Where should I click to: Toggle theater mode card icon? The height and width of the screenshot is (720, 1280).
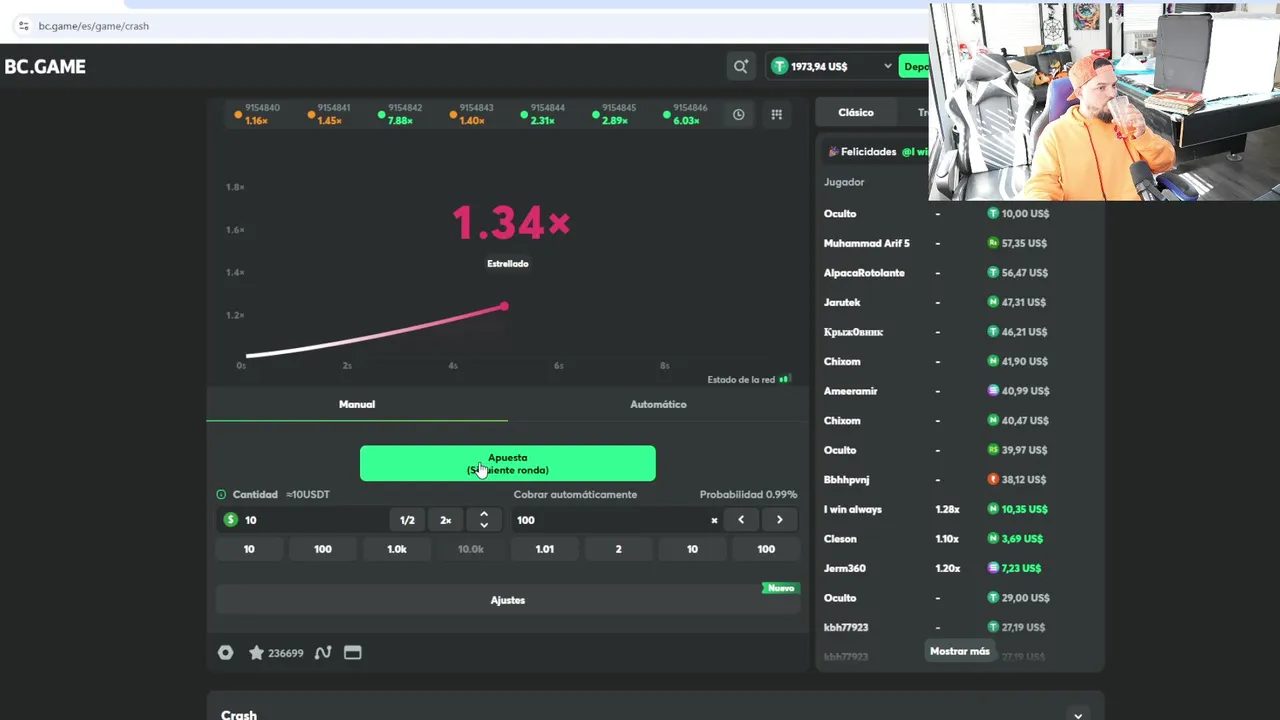click(x=352, y=653)
